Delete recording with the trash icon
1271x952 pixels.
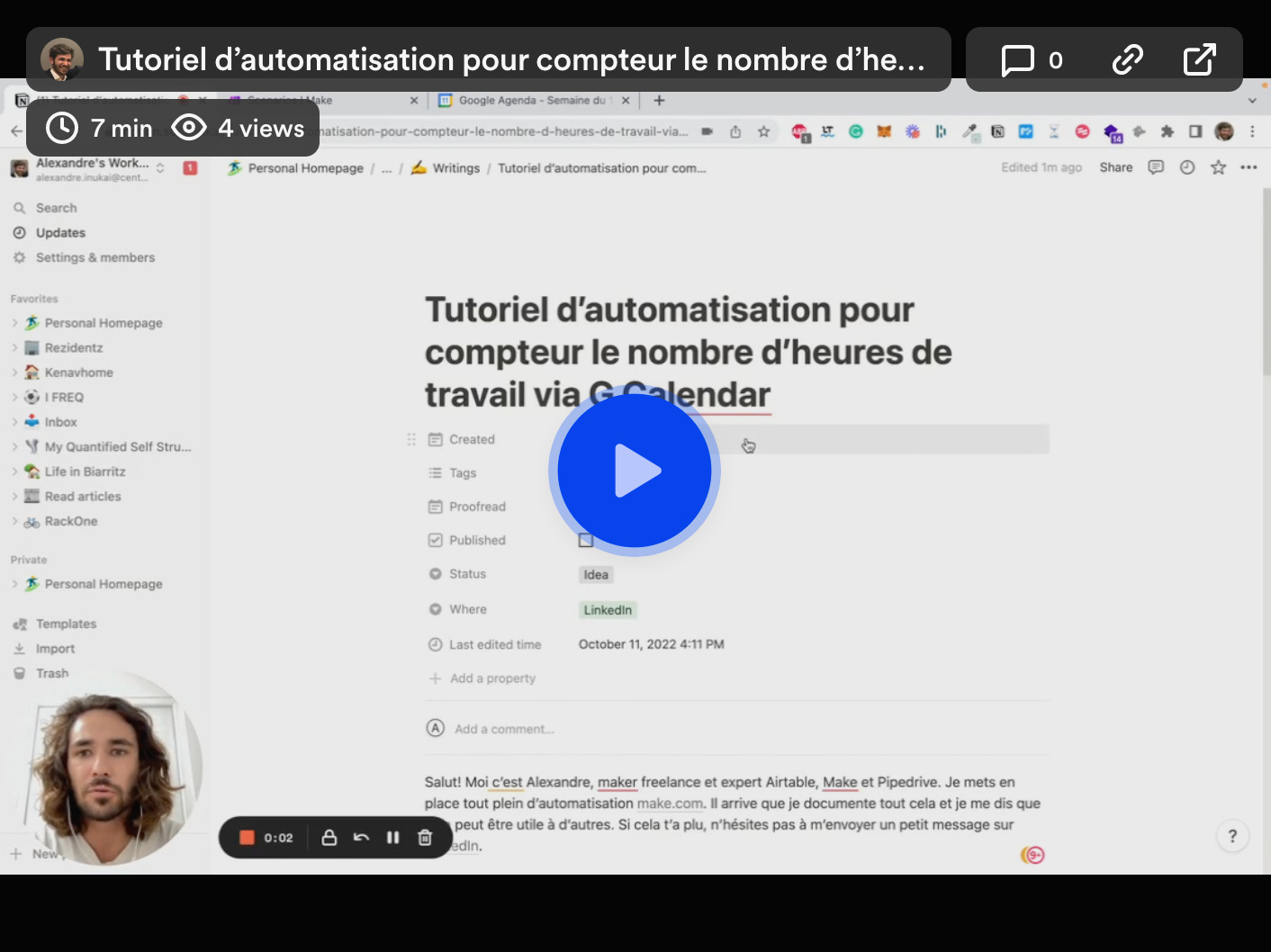425,838
